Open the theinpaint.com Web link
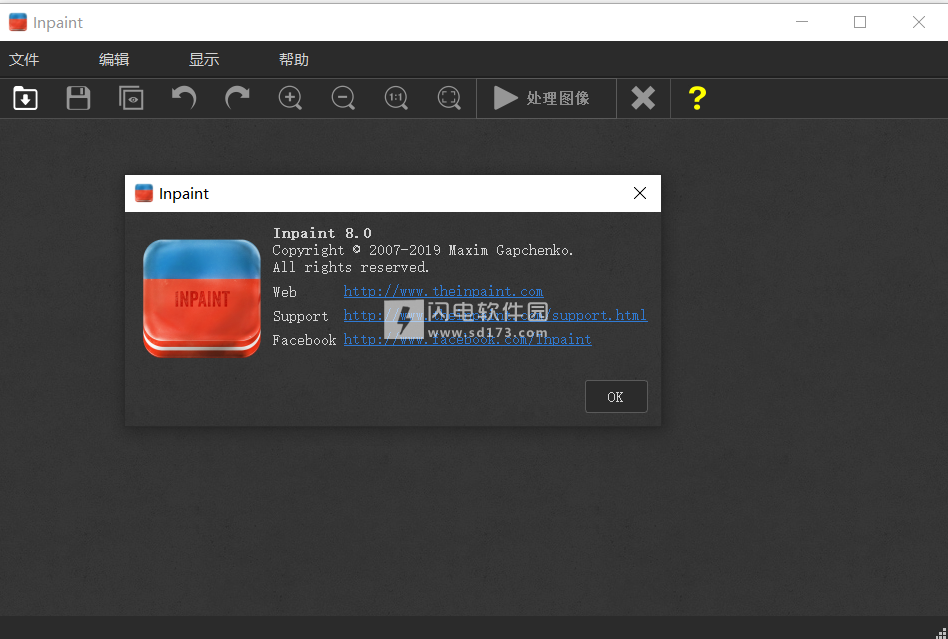 [x=443, y=291]
